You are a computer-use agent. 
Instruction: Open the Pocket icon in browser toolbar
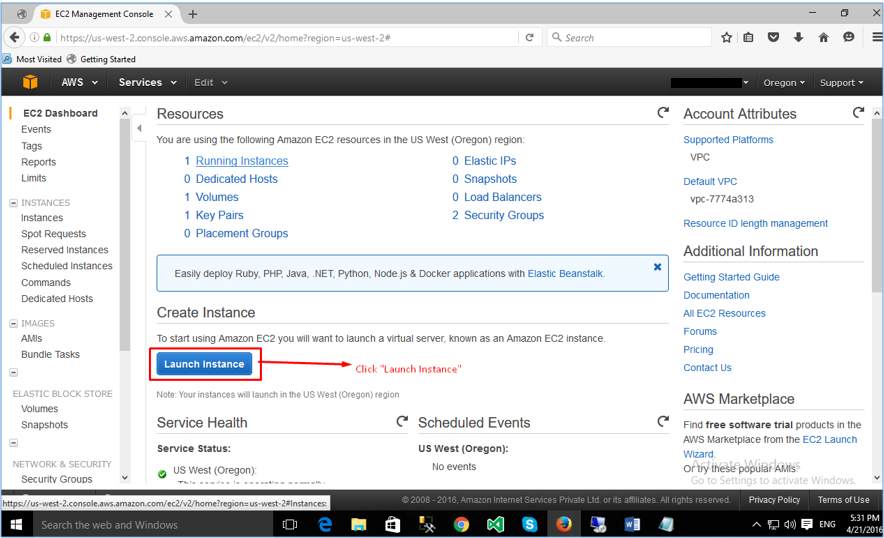point(773,37)
